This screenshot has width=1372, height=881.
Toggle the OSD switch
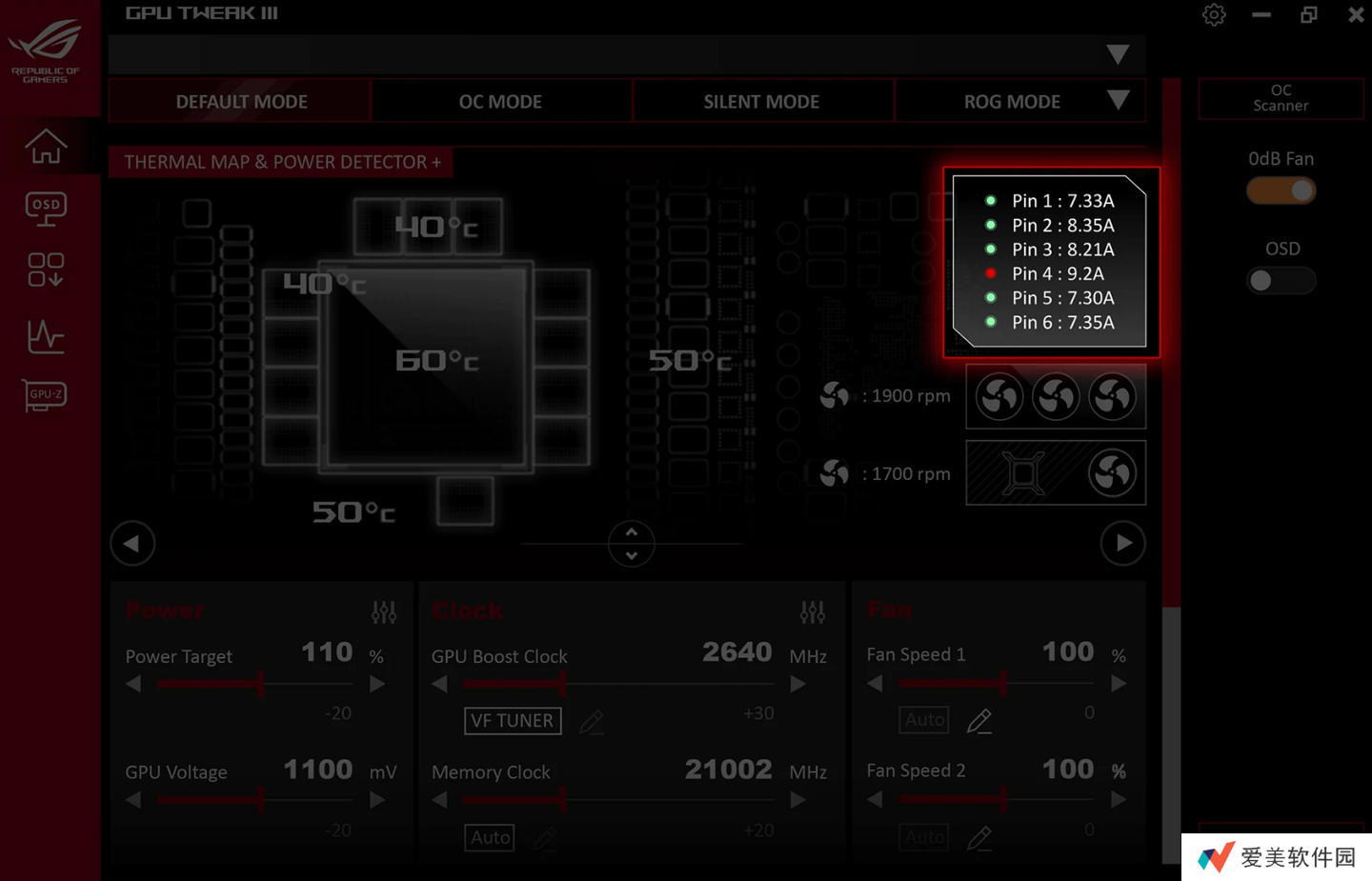coord(1281,280)
